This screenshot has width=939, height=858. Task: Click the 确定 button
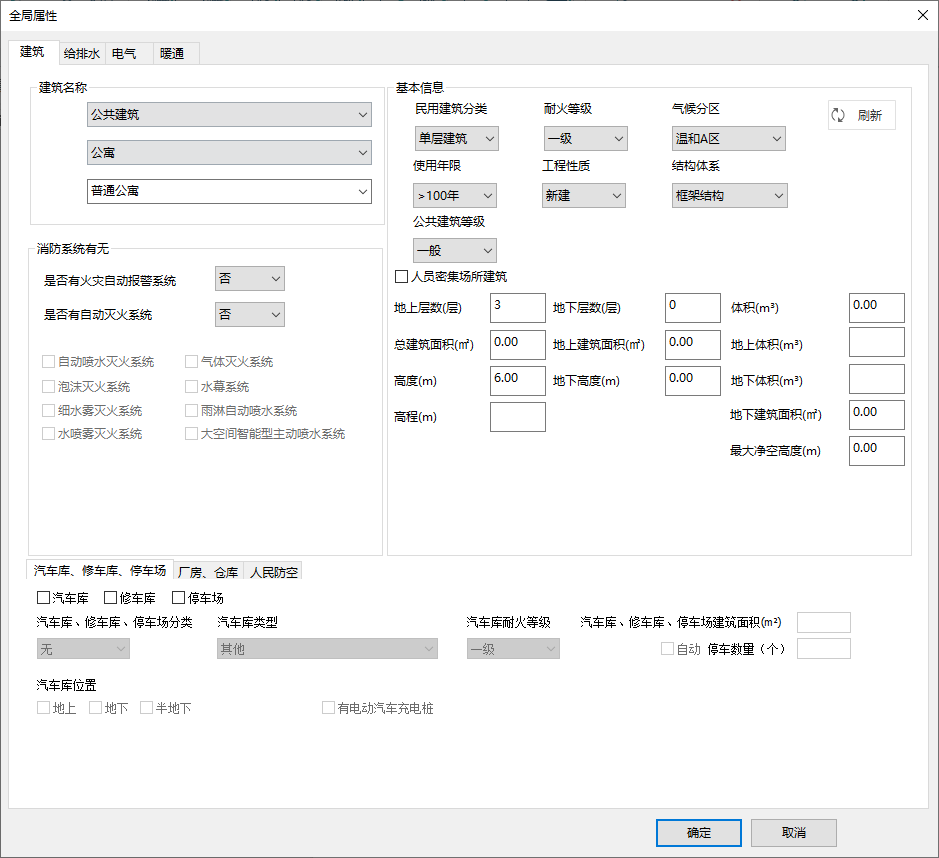click(x=698, y=833)
